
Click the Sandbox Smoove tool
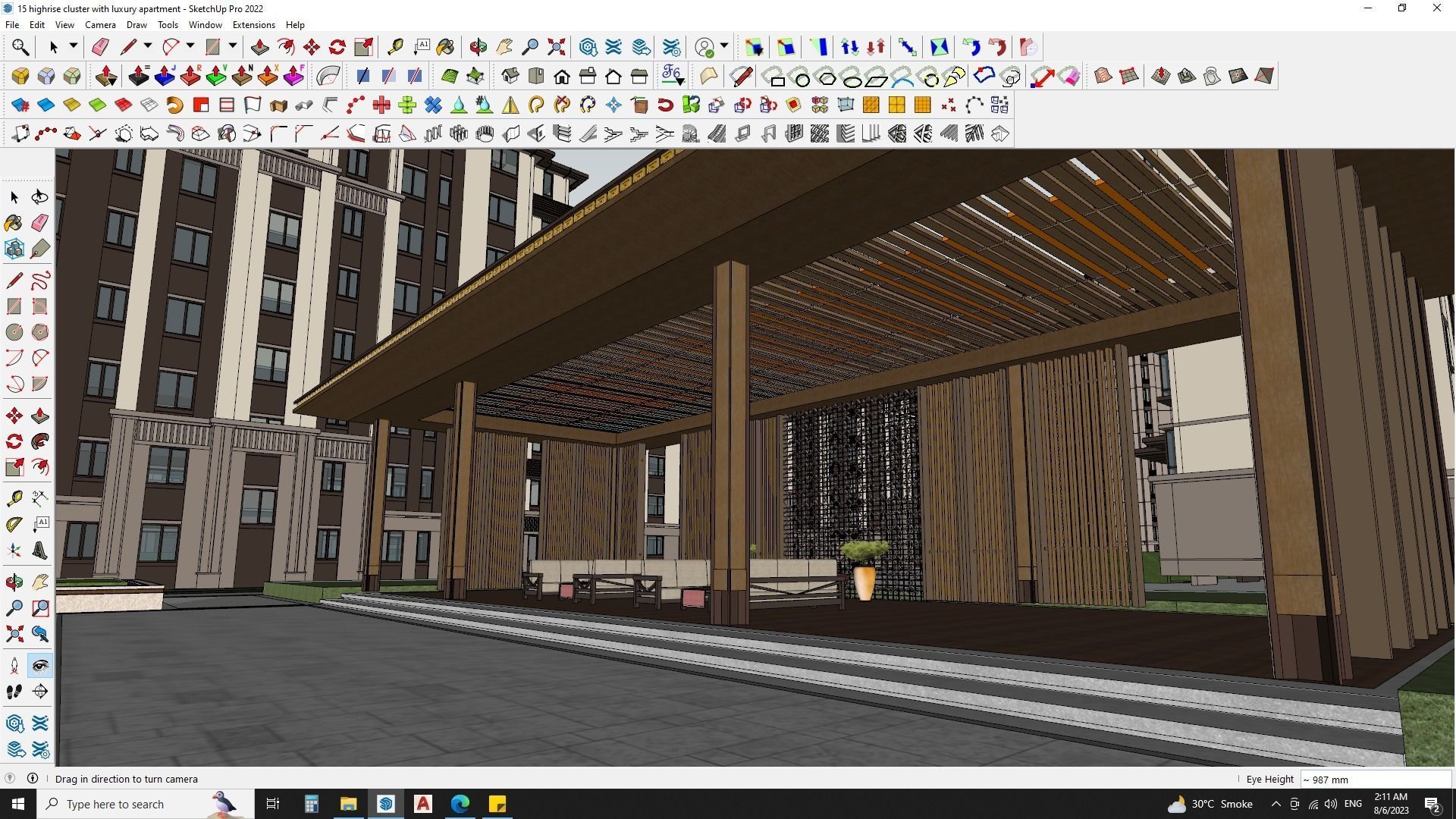(1161, 76)
